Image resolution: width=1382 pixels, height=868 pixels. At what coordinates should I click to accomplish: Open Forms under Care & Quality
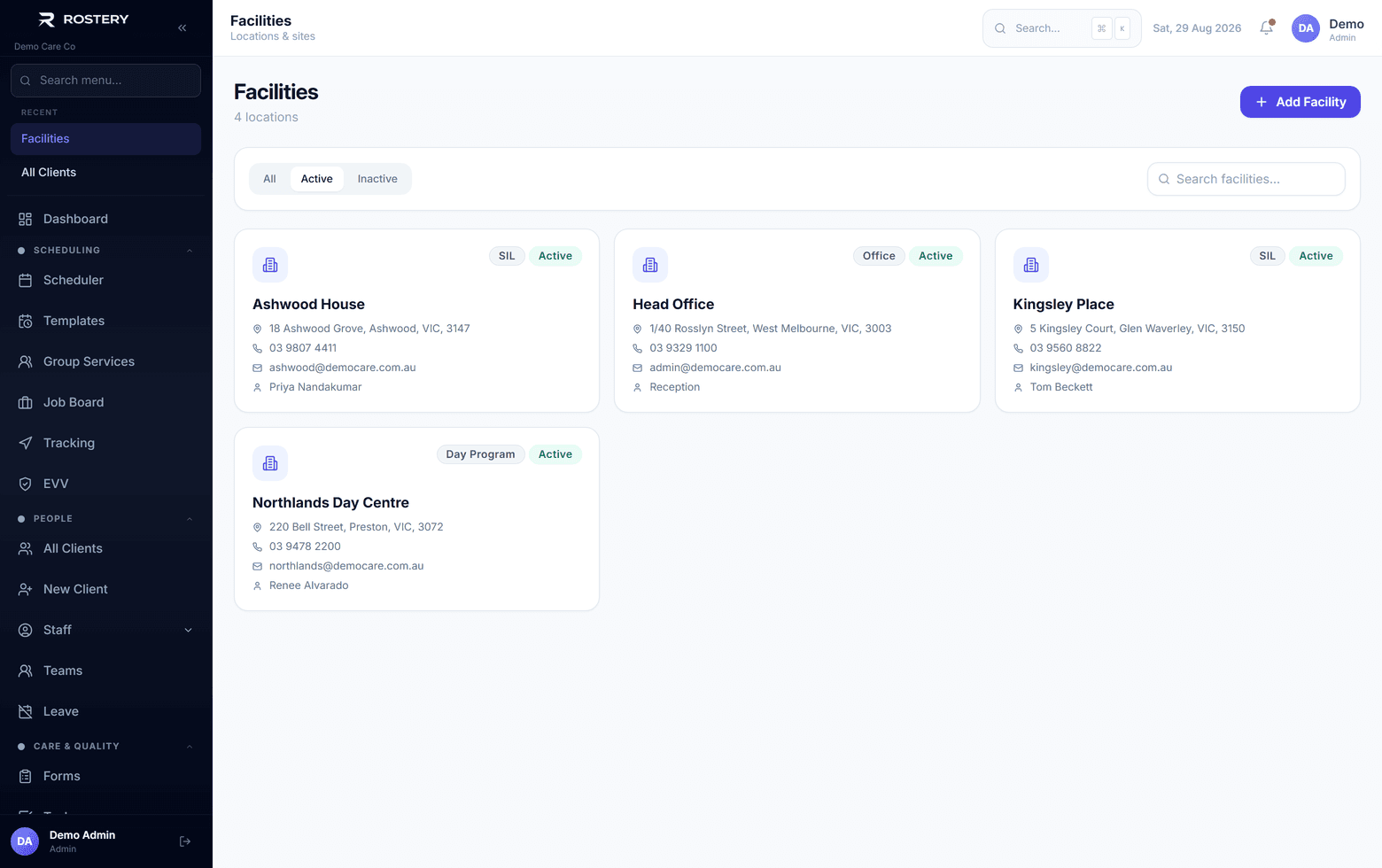[105, 776]
